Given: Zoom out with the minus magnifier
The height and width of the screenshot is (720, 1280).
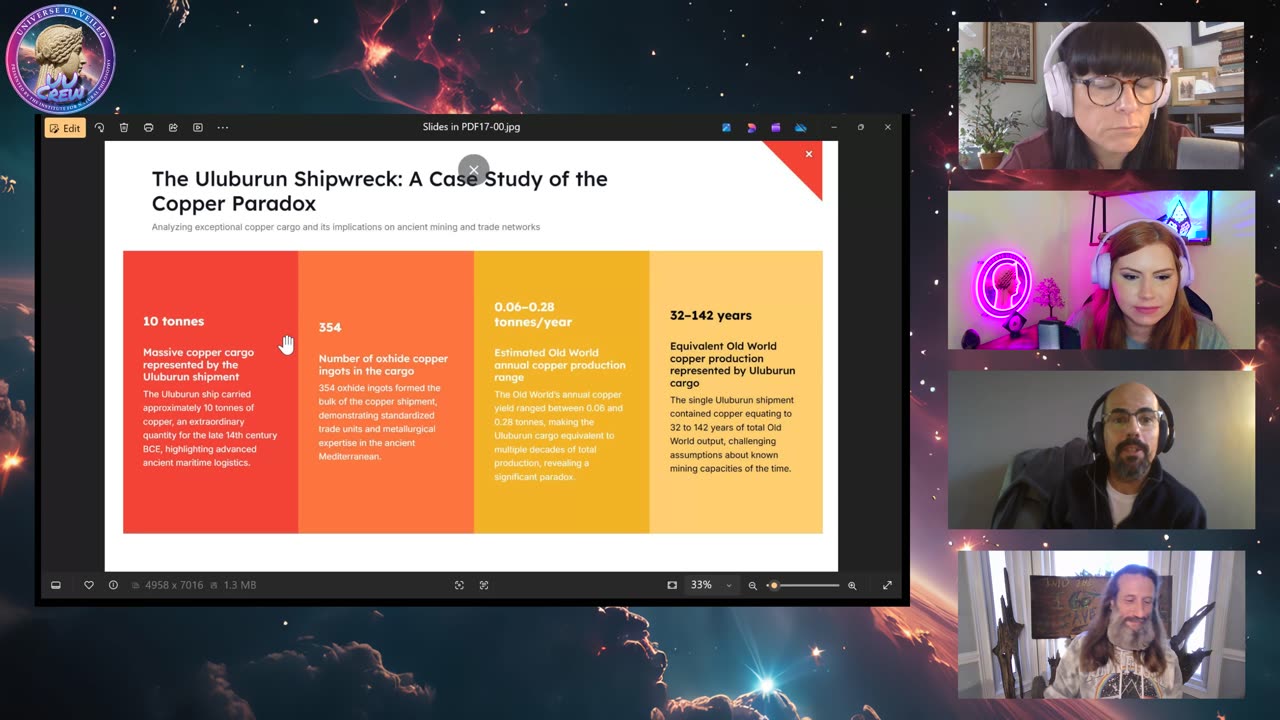Looking at the screenshot, I should (753, 585).
